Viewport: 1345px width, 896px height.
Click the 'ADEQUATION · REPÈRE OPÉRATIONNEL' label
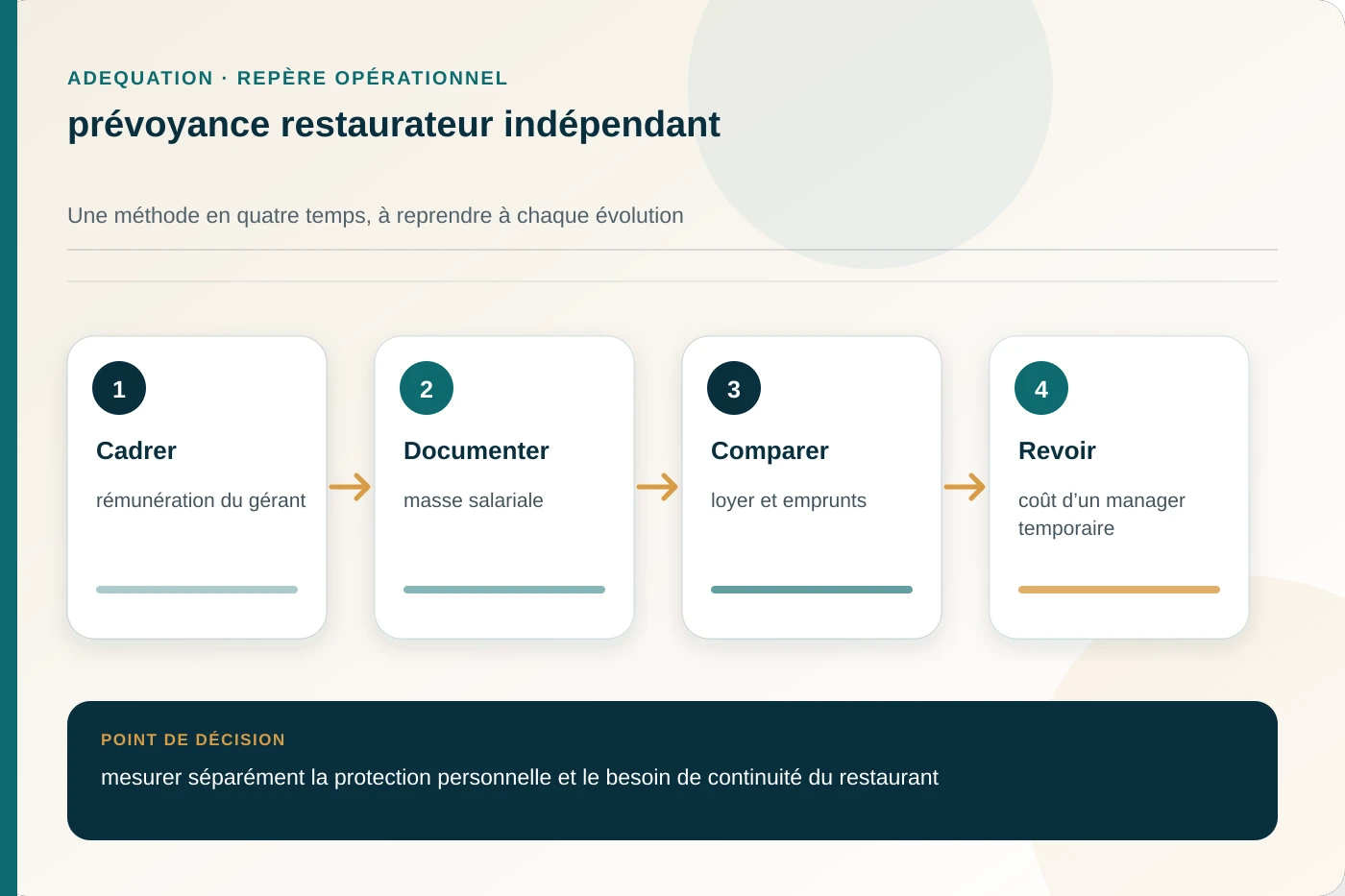click(x=287, y=78)
